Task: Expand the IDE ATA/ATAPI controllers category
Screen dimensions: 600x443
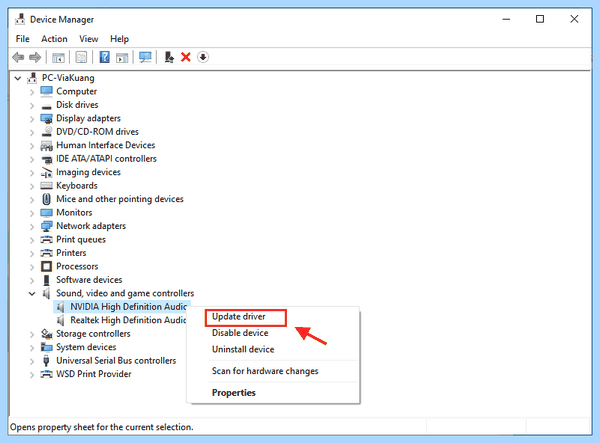Action: pyautogui.click(x=32, y=159)
